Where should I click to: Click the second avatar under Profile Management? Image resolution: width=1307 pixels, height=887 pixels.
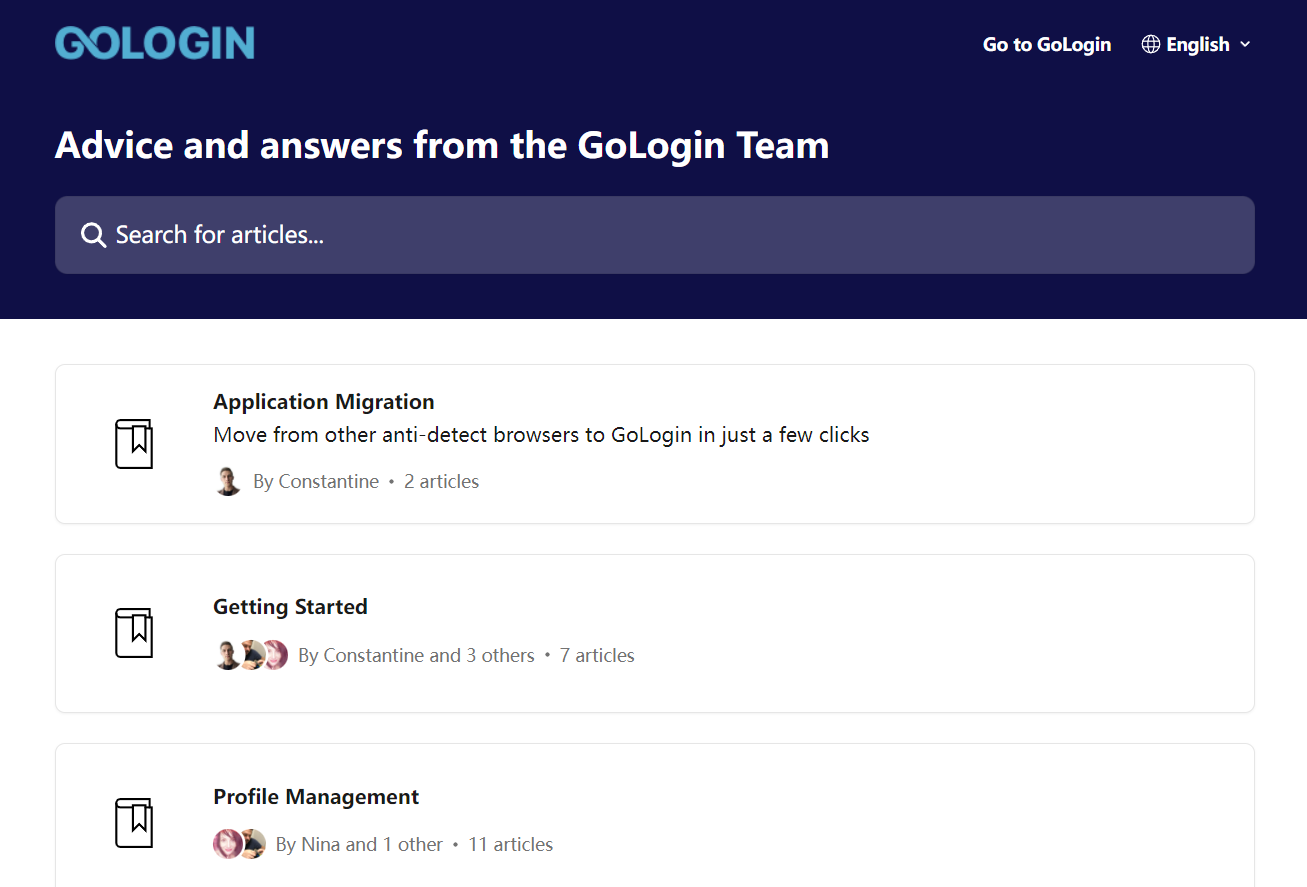pos(251,844)
